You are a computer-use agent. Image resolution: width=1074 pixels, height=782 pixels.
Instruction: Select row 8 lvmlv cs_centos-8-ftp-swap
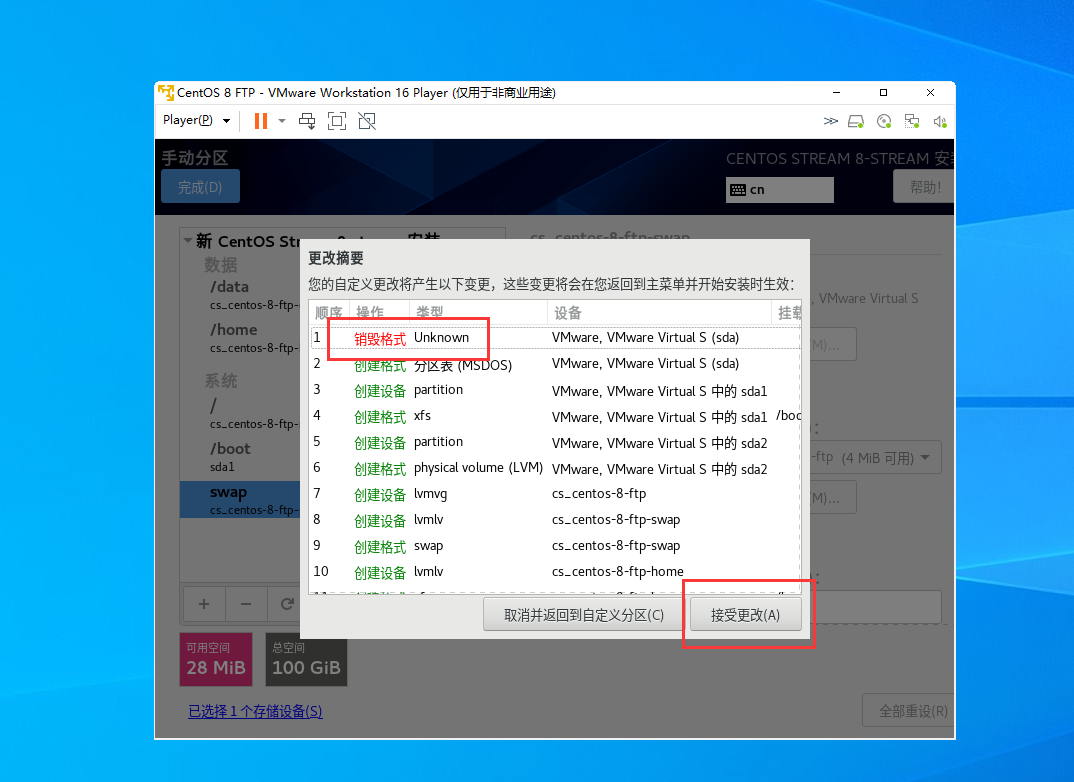555,520
